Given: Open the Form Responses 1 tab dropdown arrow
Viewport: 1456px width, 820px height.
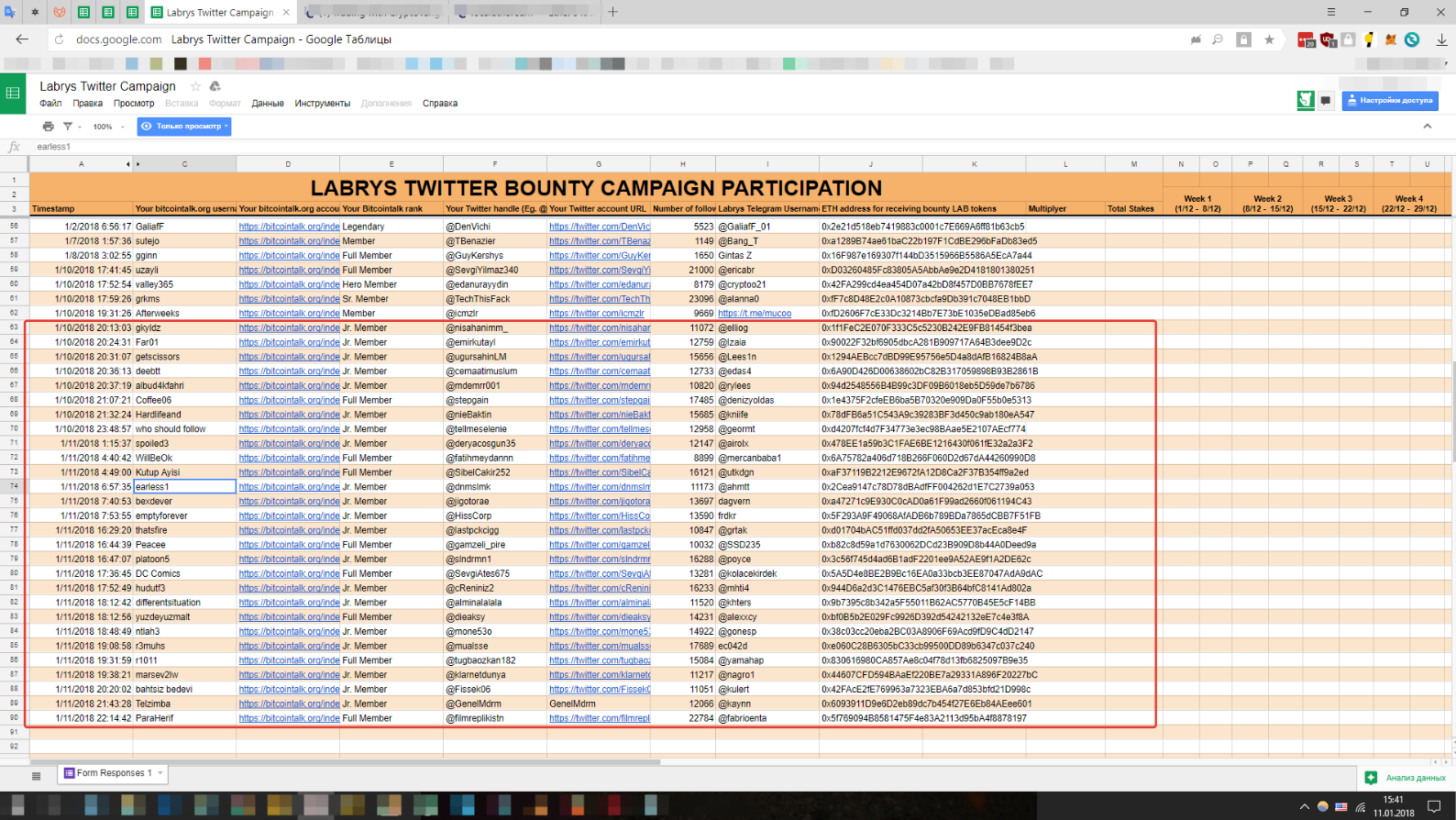Looking at the screenshot, I should pyautogui.click(x=160, y=773).
